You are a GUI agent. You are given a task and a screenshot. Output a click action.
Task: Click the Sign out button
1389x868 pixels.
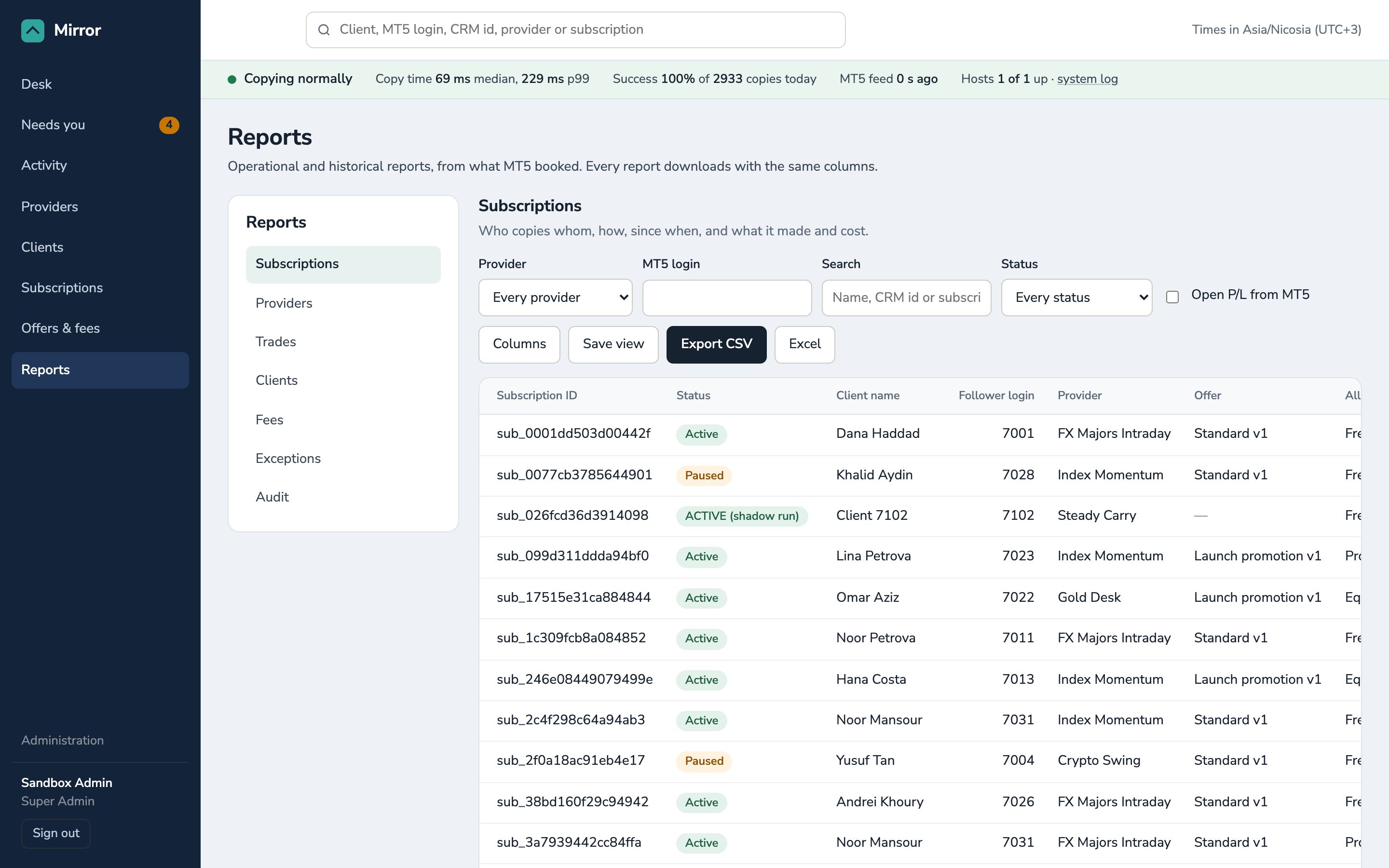[55, 833]
